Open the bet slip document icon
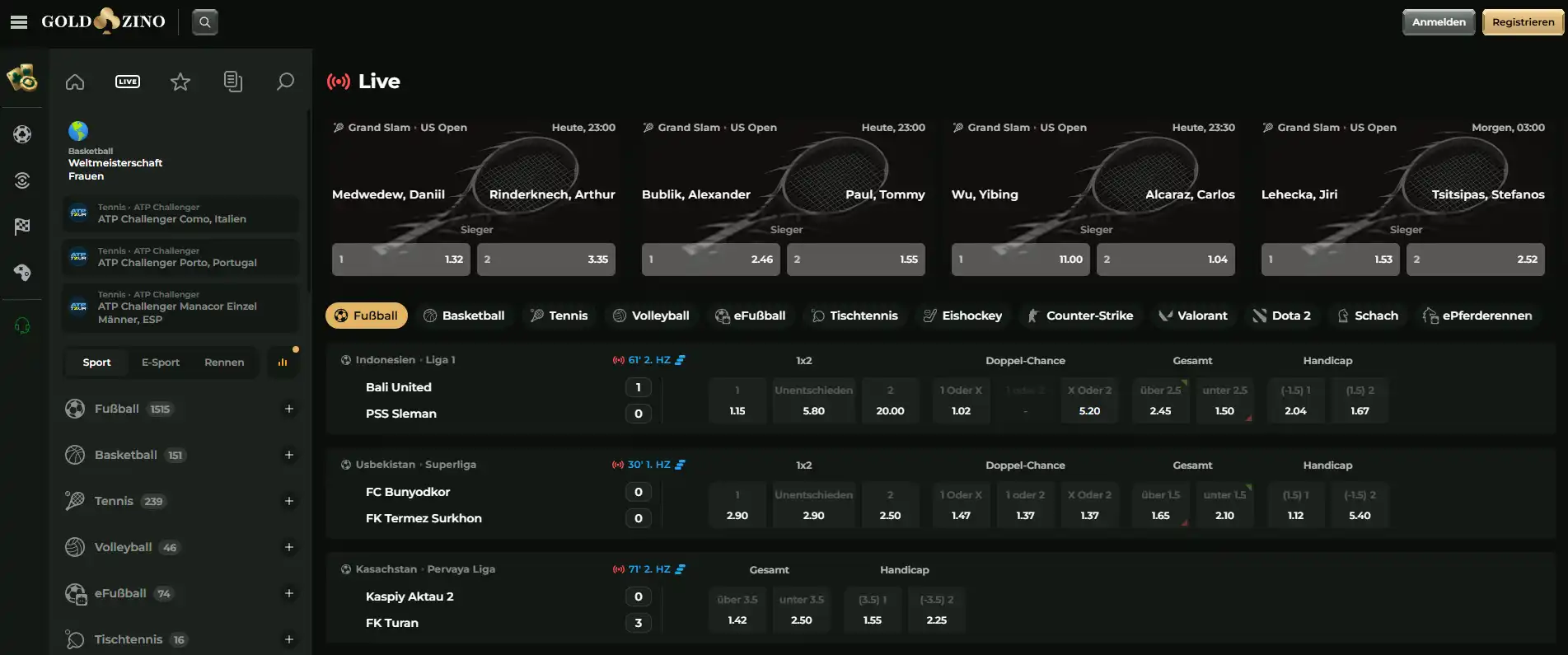The width and height of the screenshot is (1568, 655). tap(233, 82)
